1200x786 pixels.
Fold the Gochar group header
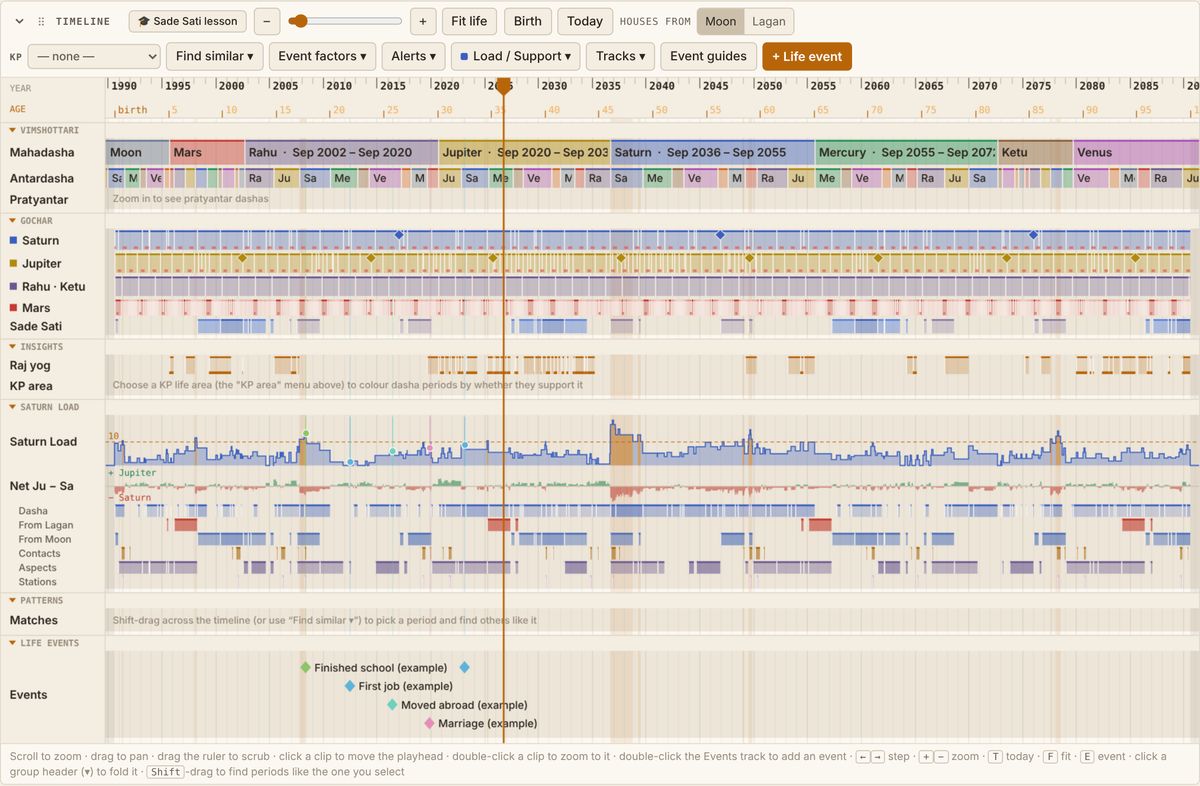coord(31,221)
